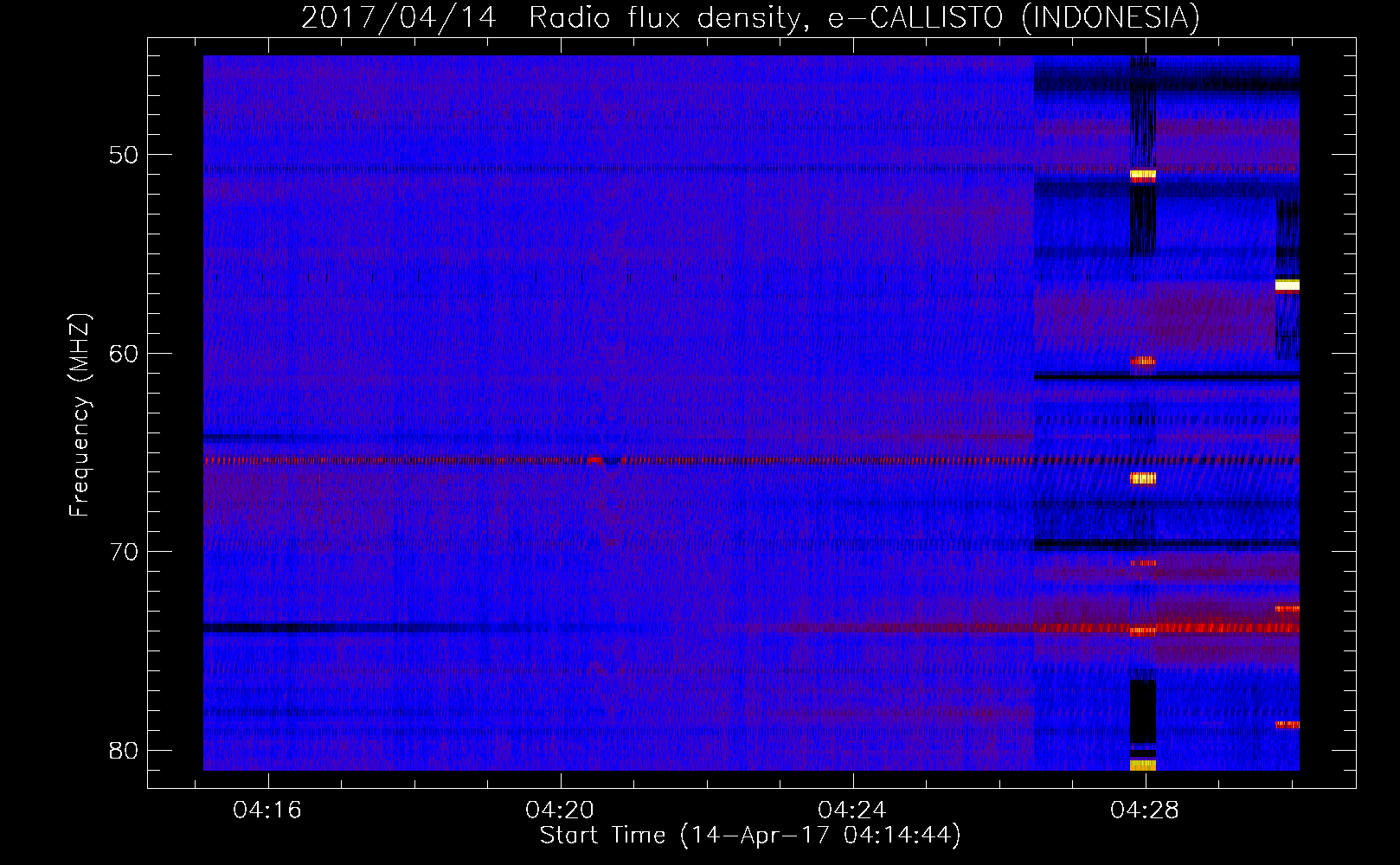1400x865 pixels.
Task: Click the '80' frequency tick label
Action: [x=124, y=750]
